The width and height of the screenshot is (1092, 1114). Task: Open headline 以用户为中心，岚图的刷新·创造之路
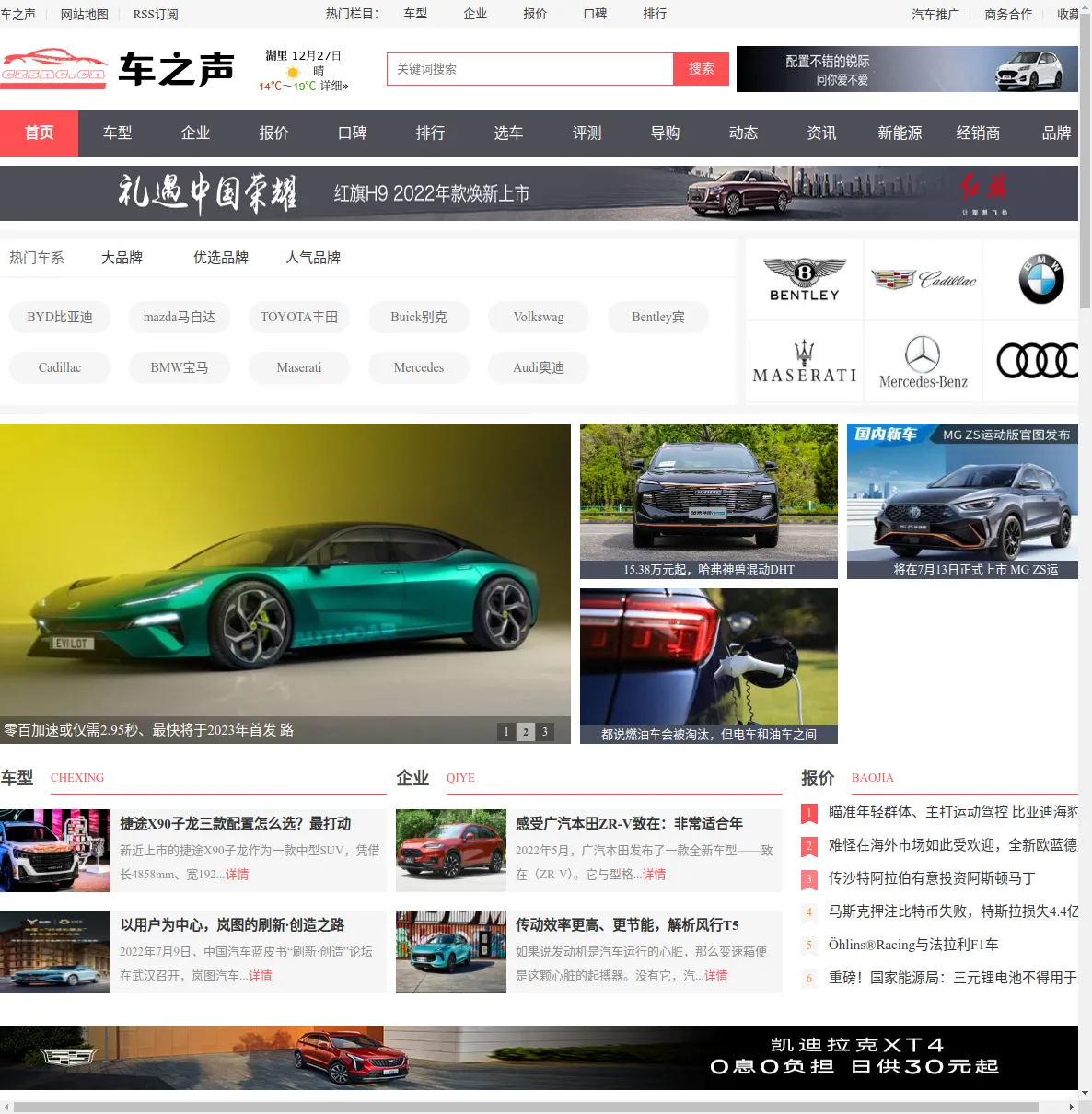point(232,925)
